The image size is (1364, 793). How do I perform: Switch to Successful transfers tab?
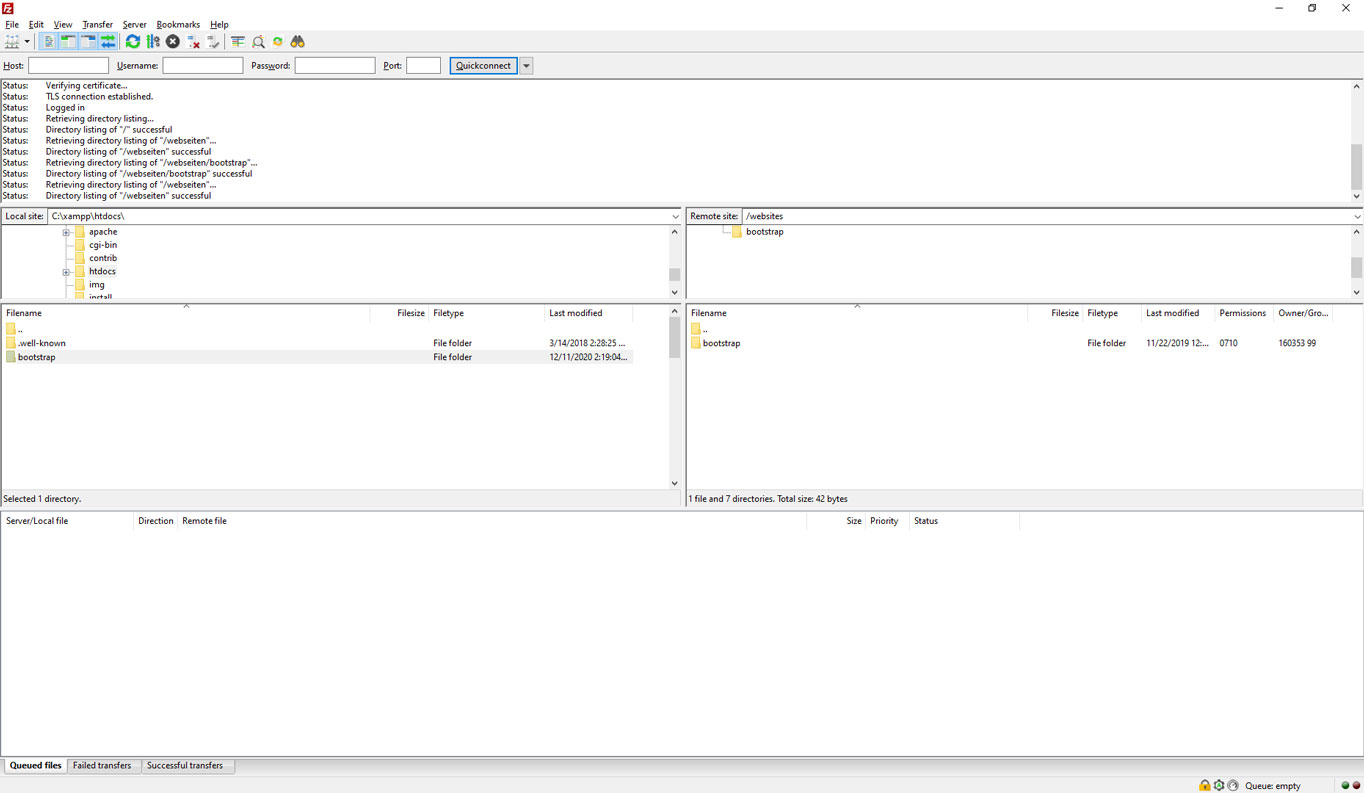click(x=185, y=766)
